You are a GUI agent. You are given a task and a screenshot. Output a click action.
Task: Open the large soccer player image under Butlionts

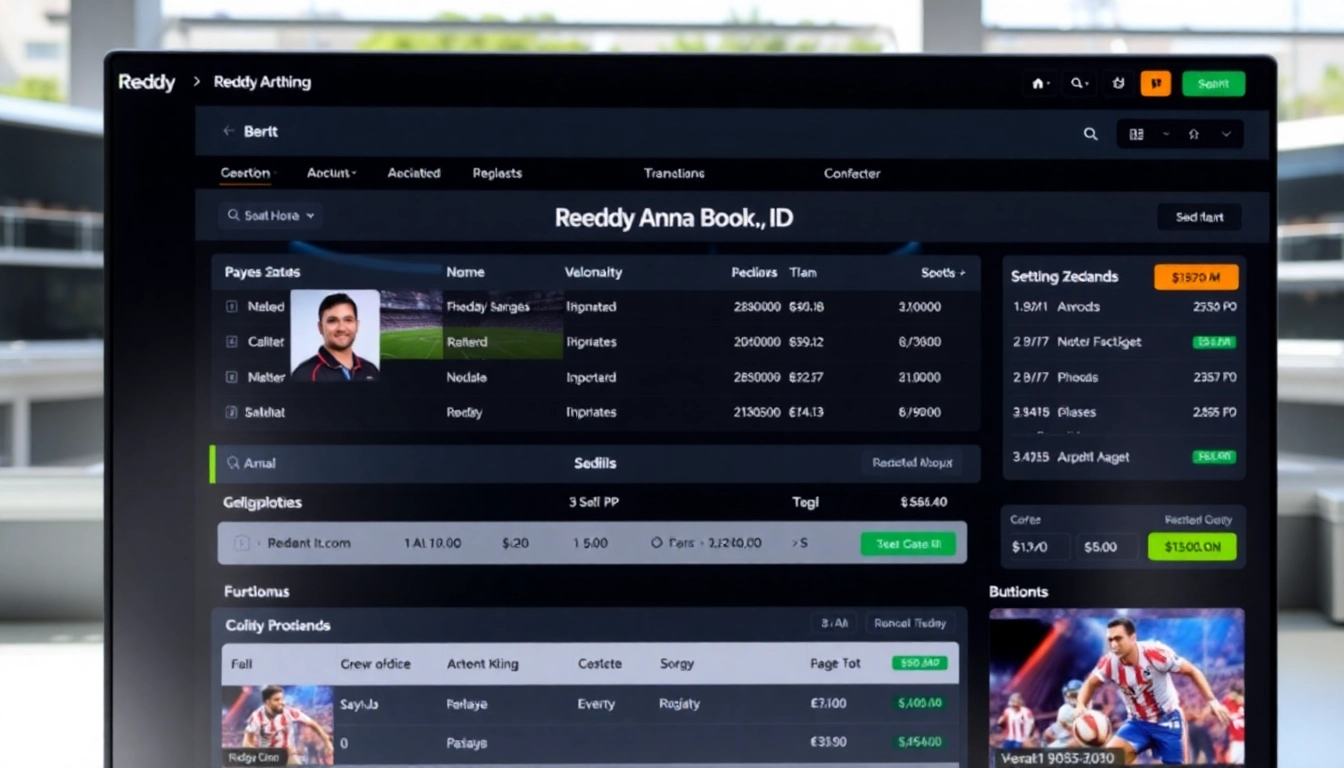pyautogui.click(x=1117, y=688)
